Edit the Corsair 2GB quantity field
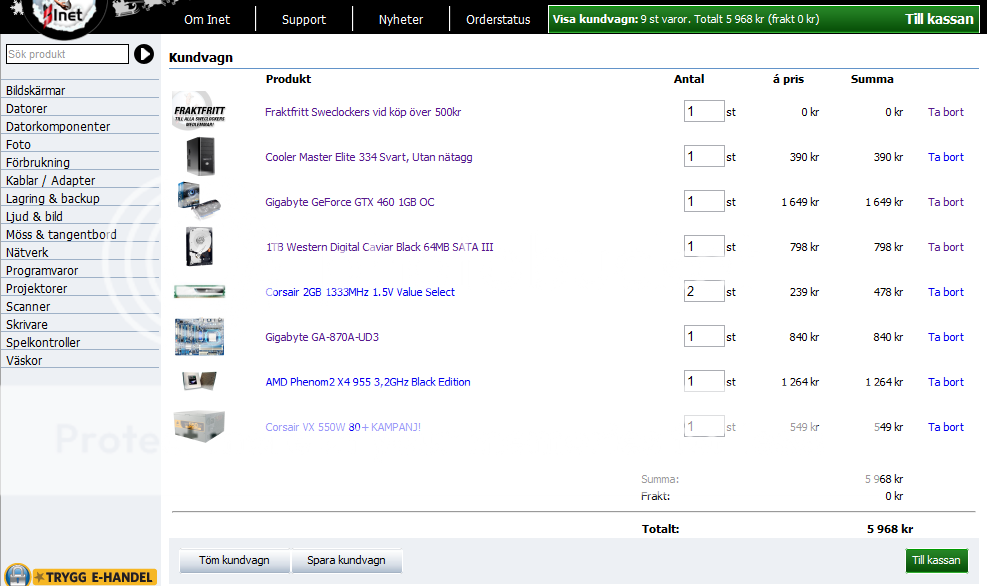The image size is (987, 586). pos(704,292)
